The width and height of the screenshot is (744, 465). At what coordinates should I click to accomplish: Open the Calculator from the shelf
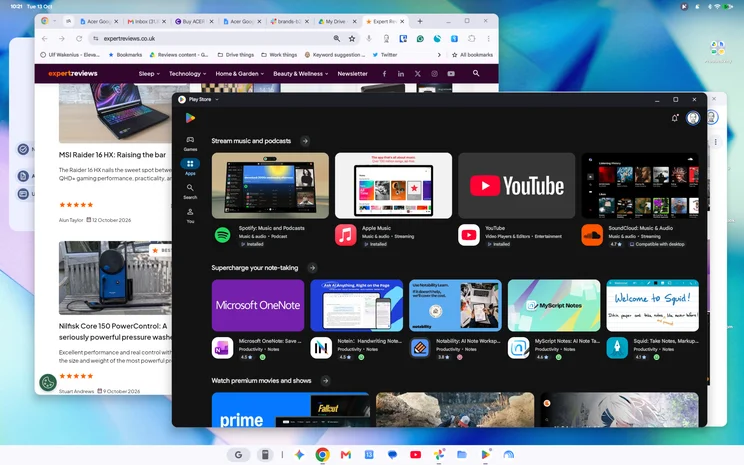click(266, 455)
